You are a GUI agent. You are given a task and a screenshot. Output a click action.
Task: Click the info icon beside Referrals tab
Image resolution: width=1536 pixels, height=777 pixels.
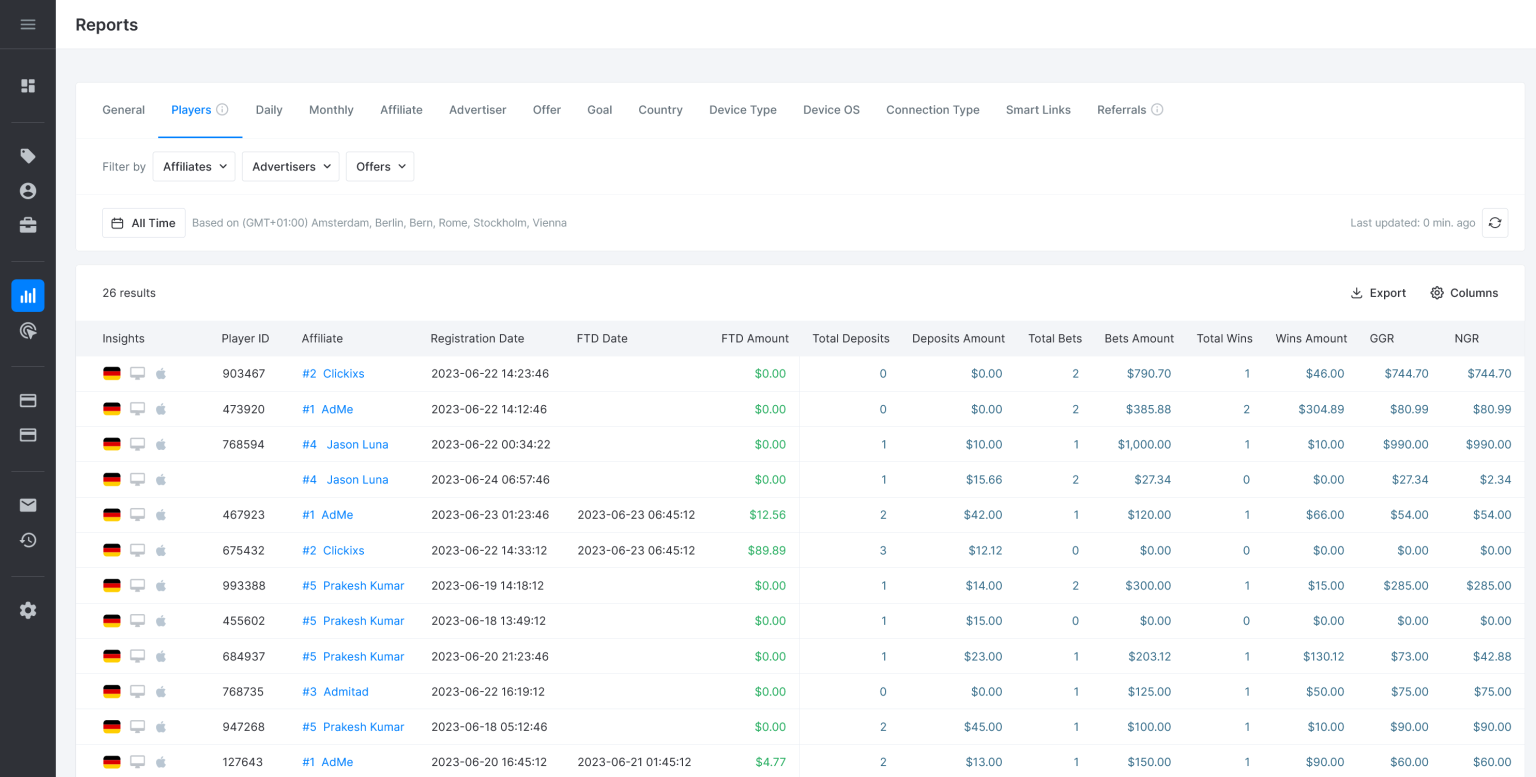point(1157,110)
